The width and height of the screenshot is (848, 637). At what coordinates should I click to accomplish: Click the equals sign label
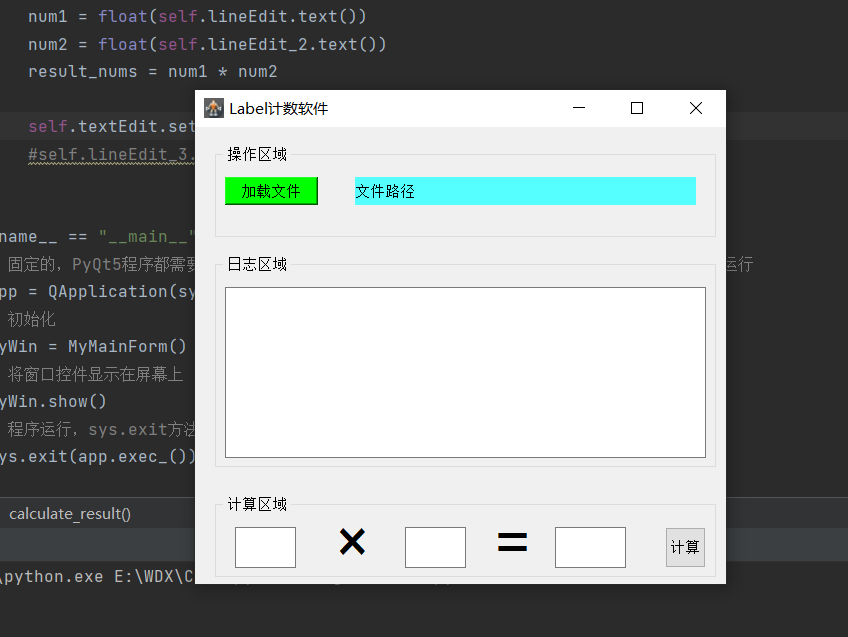click(512, 542)
